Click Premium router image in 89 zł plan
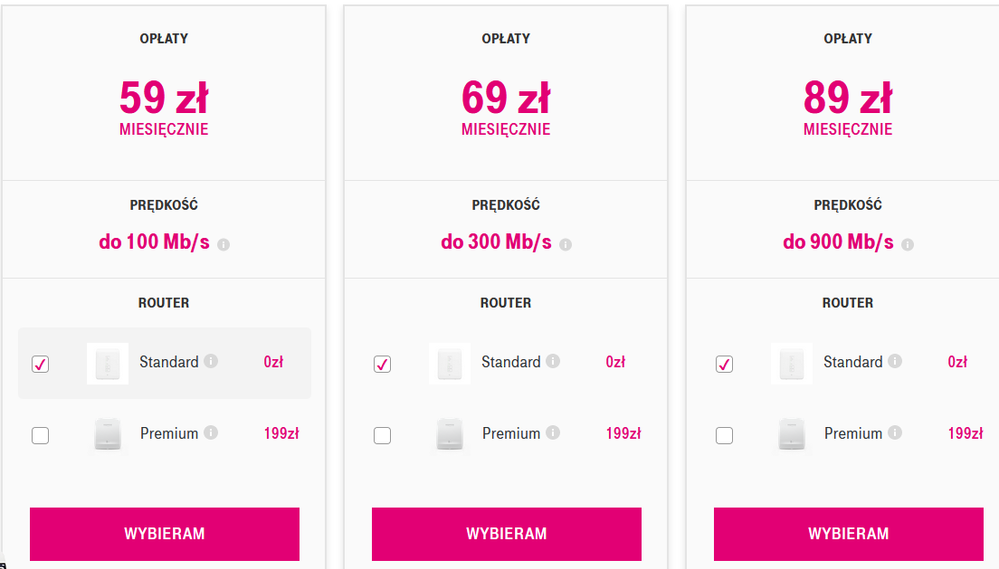The image size is (999, 569). click(792, 435)
